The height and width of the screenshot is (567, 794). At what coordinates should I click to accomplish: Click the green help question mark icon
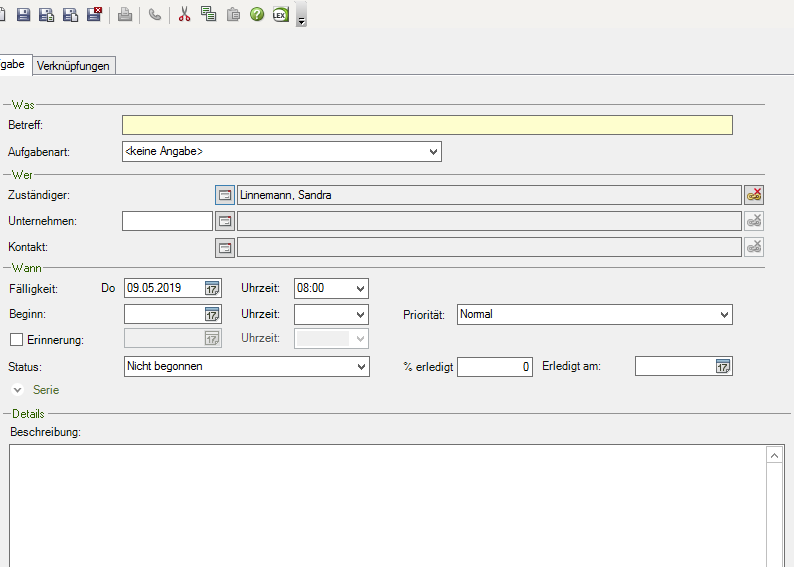(257, 15)
